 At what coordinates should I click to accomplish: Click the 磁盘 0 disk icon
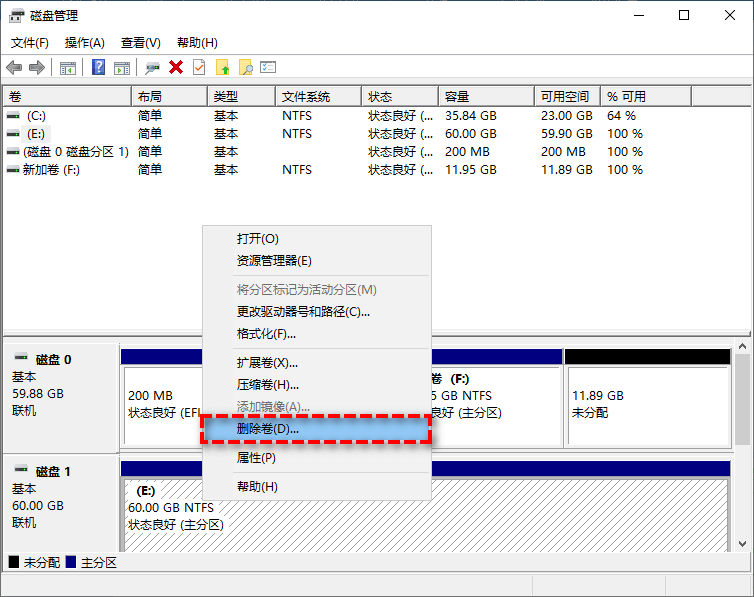pyautogui.click(x=21, y=357)
